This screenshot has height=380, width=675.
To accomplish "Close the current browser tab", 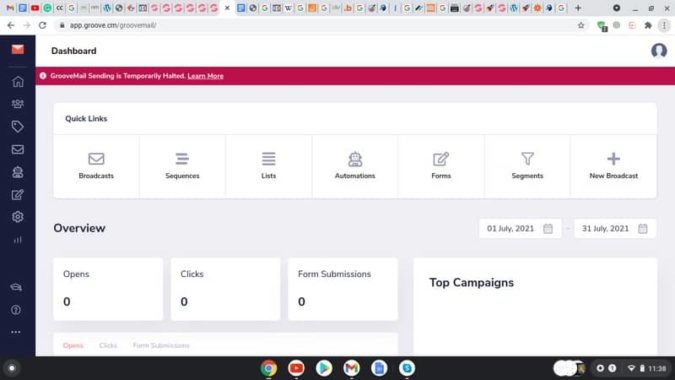I will coord(227,8).
